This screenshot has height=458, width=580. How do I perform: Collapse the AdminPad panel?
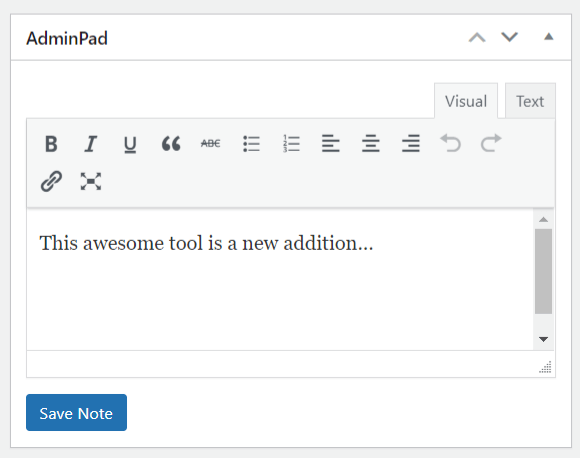(x=549, y=37)
